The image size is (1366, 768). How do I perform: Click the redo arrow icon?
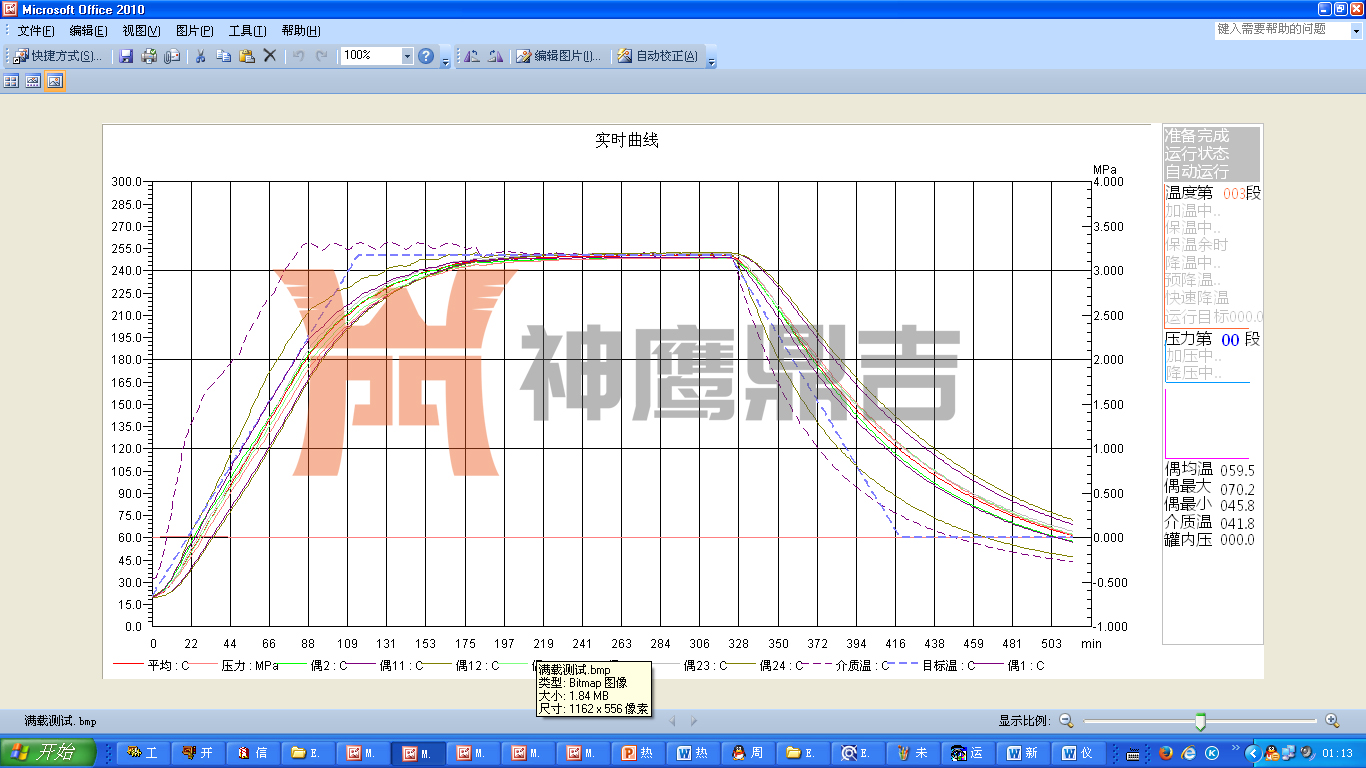(x=321, y=56)
